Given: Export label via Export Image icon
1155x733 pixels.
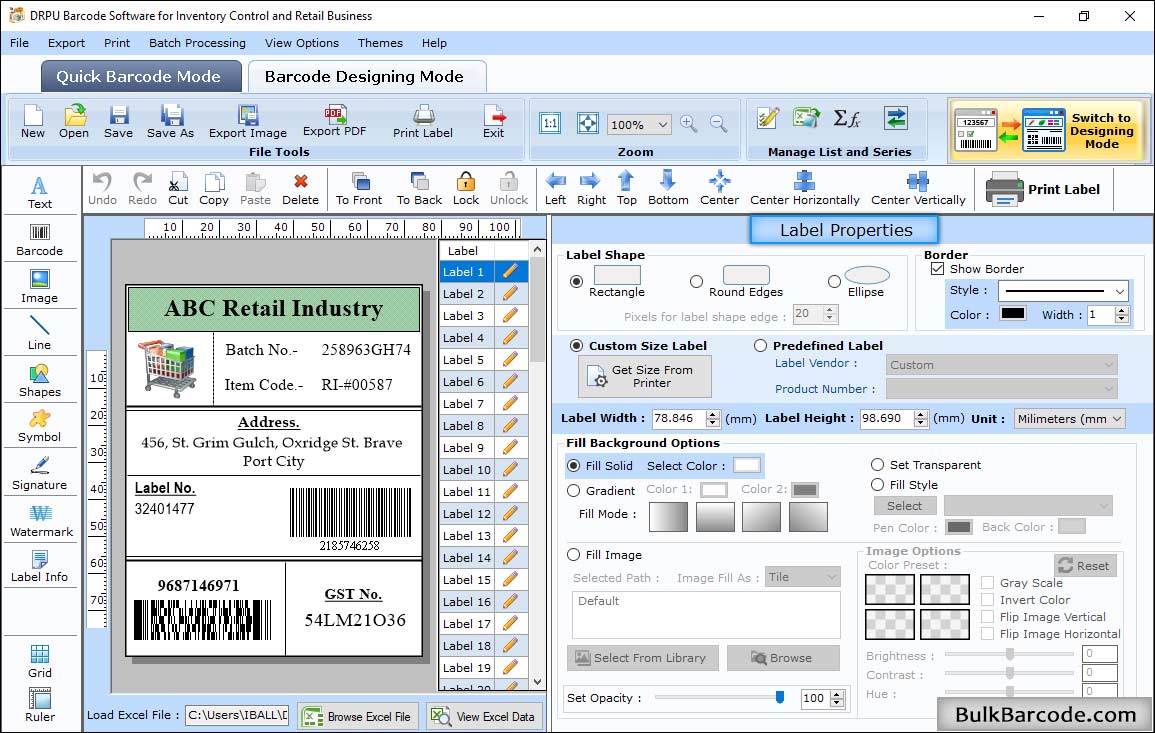Looking at the screenshot, I should (x=248, y=122).
